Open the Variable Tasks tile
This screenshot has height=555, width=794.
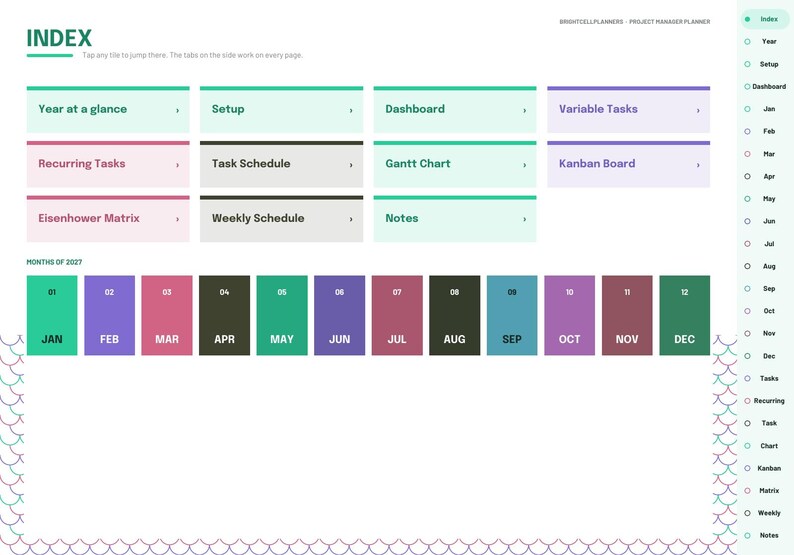click(628, 109)
